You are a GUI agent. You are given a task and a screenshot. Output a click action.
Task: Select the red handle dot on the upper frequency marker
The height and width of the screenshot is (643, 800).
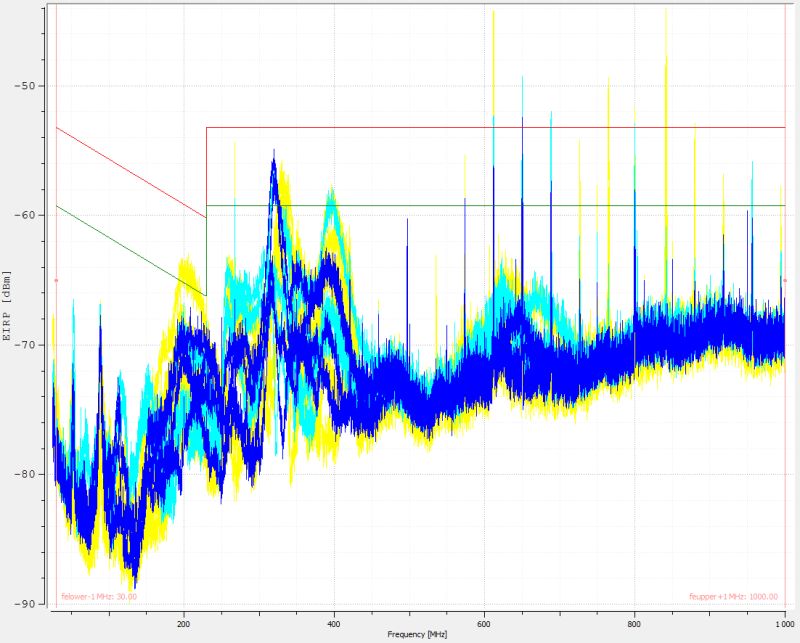[785, 280]
